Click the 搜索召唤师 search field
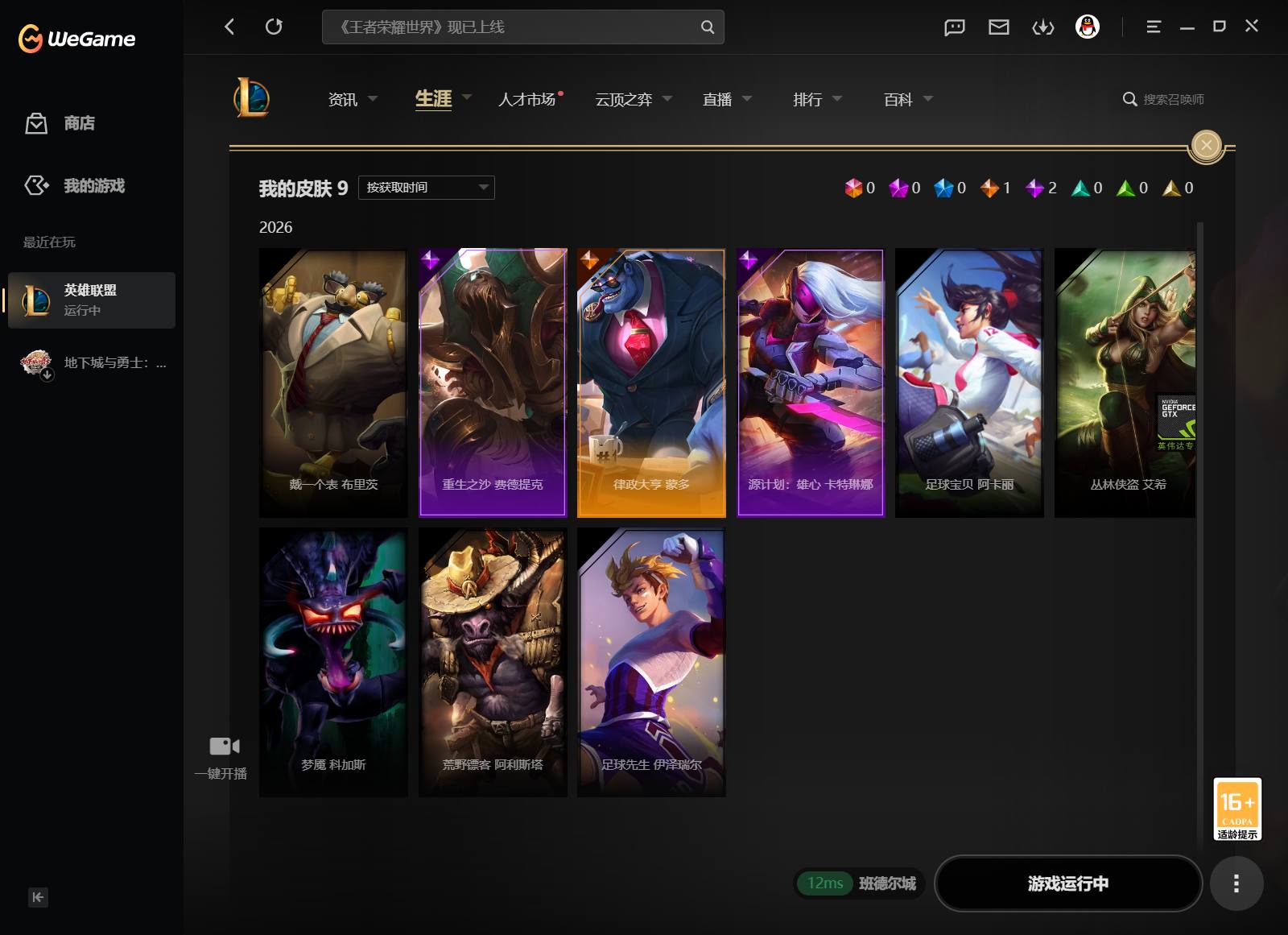The image size is (1288, 935). click(1174, 99)
